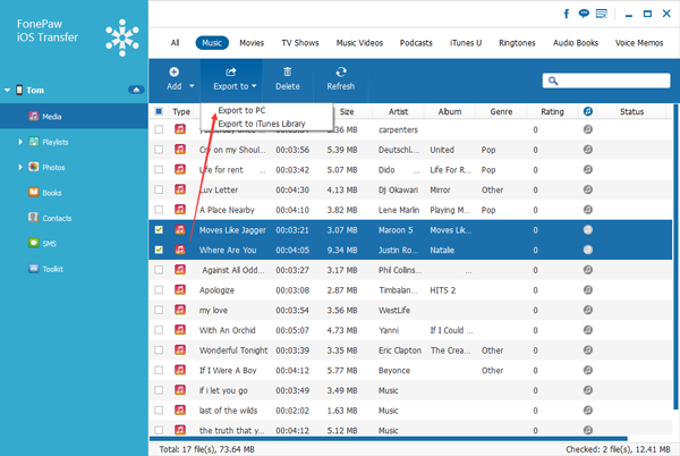Expand the Photos tree arrow
Image resolution: width=680 pixels, height=456 pixels.
pos(20,167)
